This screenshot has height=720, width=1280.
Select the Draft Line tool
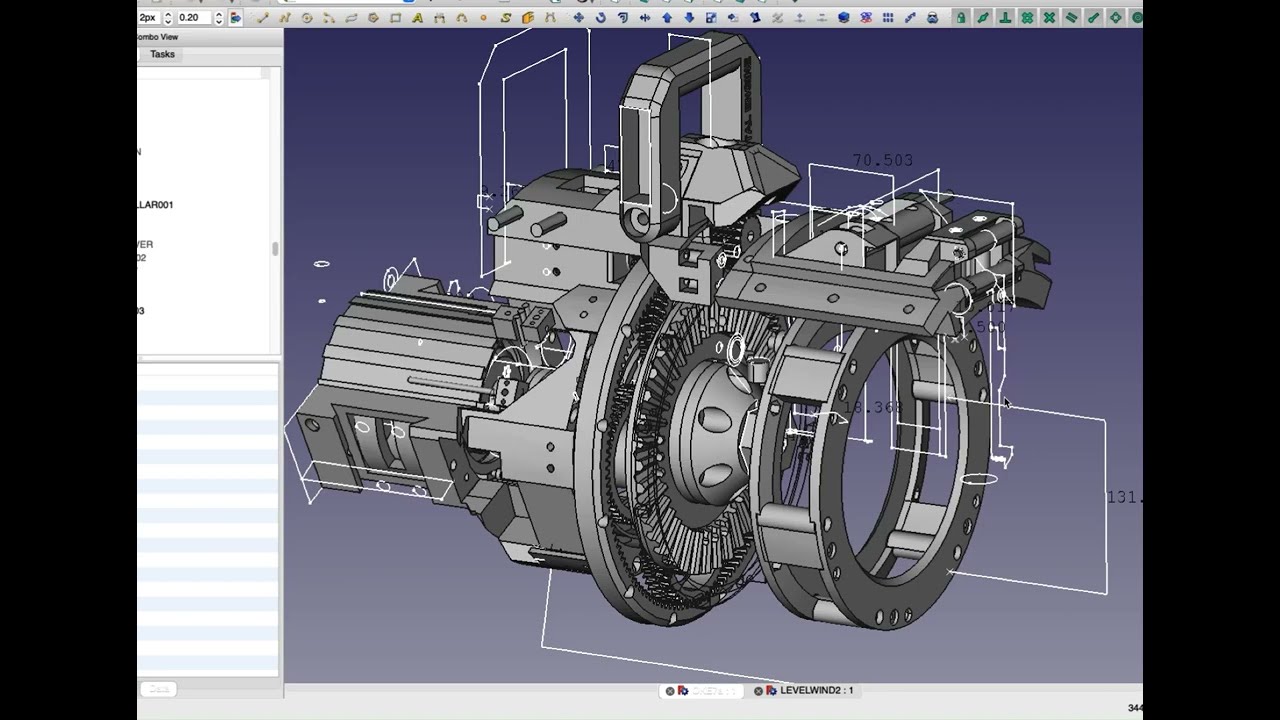click(x=263, y=18)
